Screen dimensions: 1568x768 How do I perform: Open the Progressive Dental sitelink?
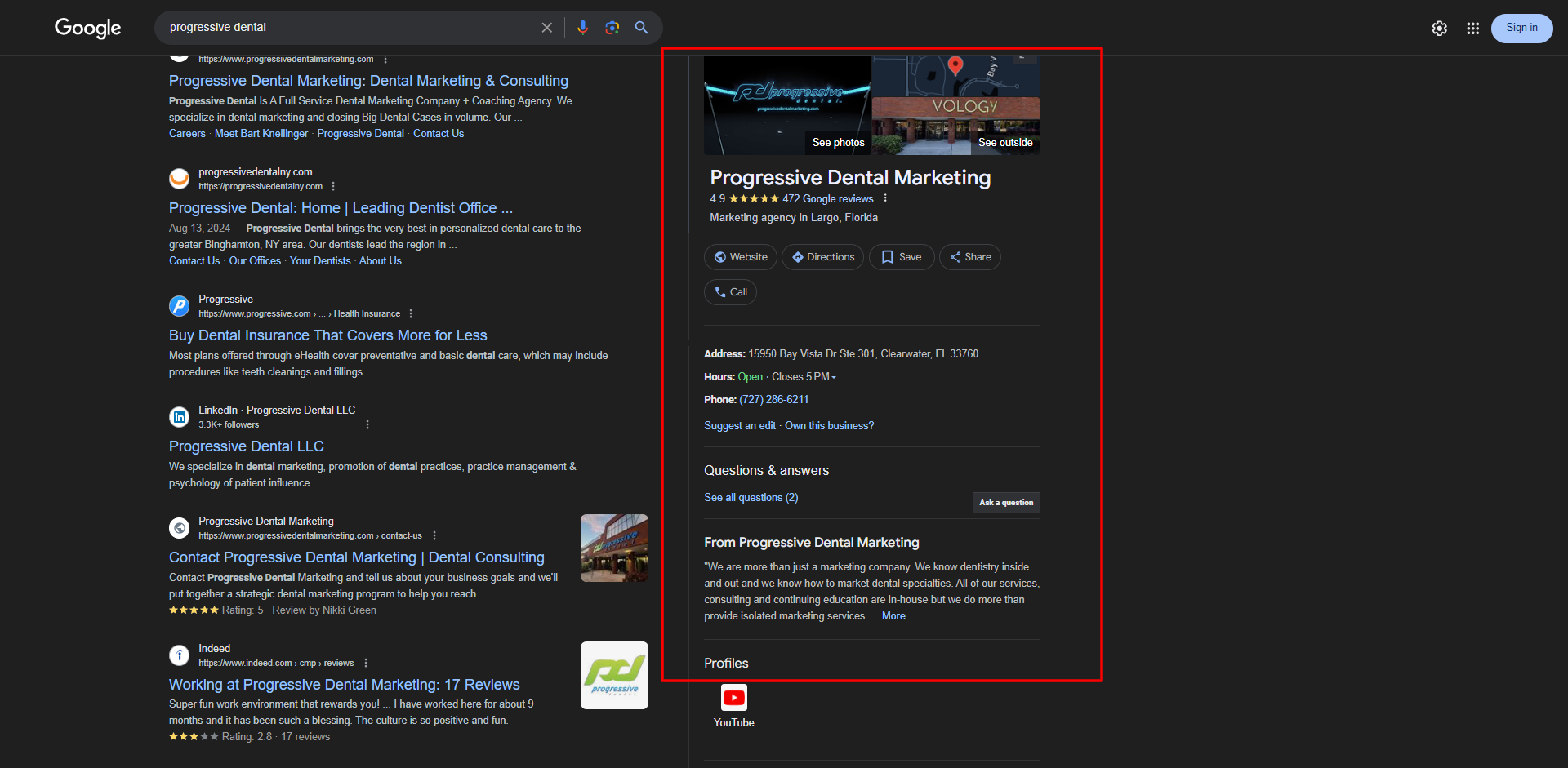[x=360, y=134]
